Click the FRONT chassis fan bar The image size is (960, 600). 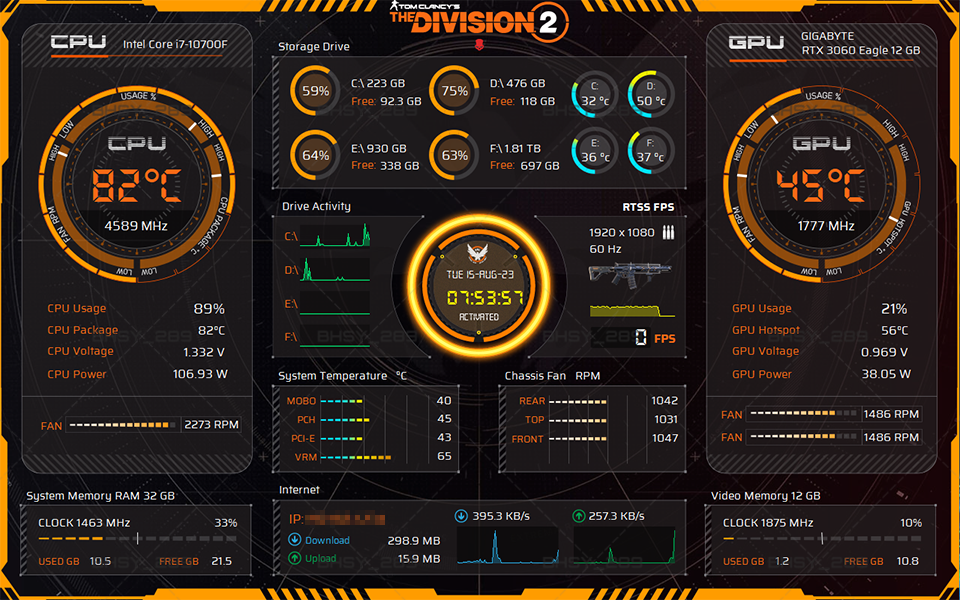pos(577,439)
